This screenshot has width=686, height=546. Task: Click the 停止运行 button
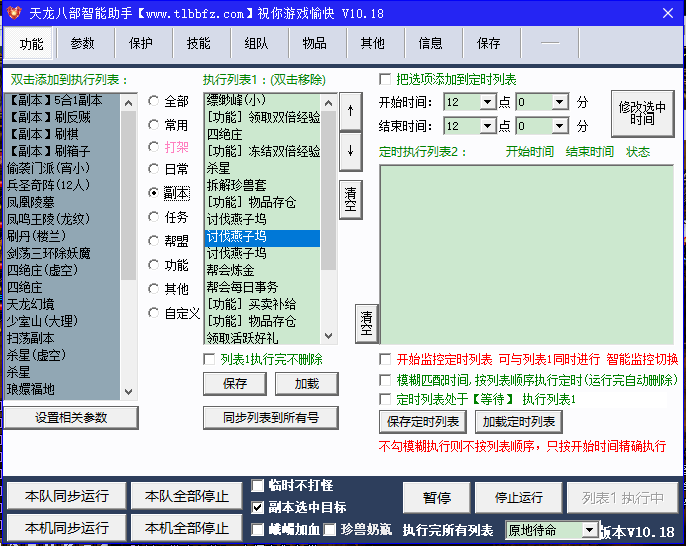tap(518, 497)
